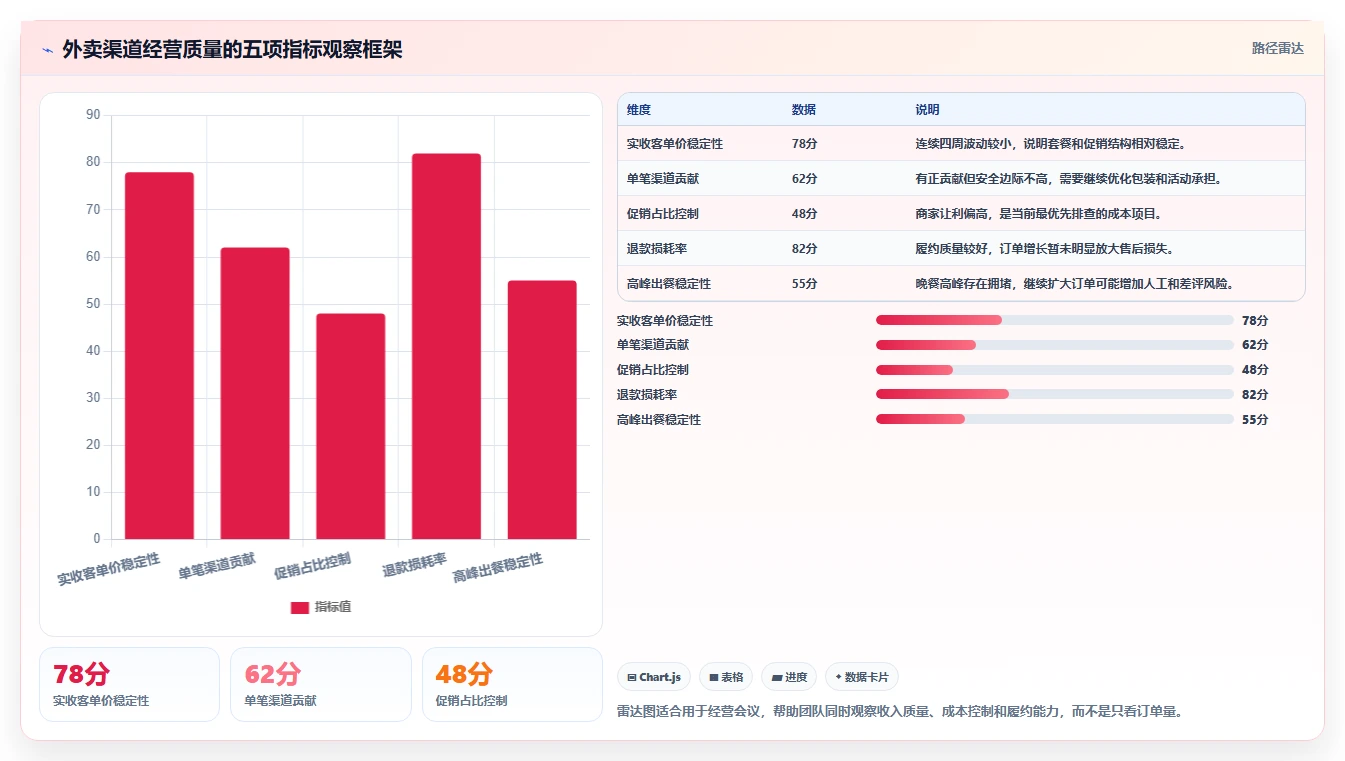Screen dimensions: 1345x761
Task: Select the 进度 tag chip
Action: pyautogui.click(x=789, y=677)
